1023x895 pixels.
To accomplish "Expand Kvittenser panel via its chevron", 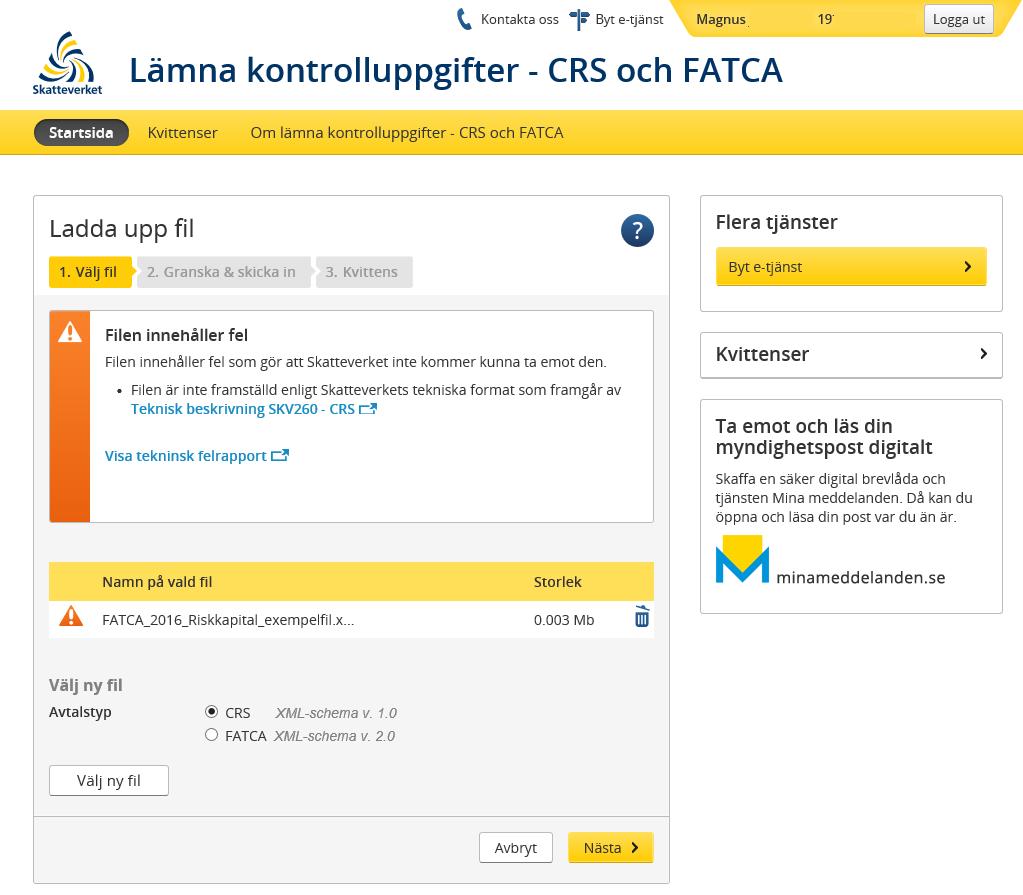I will (983, 354).
